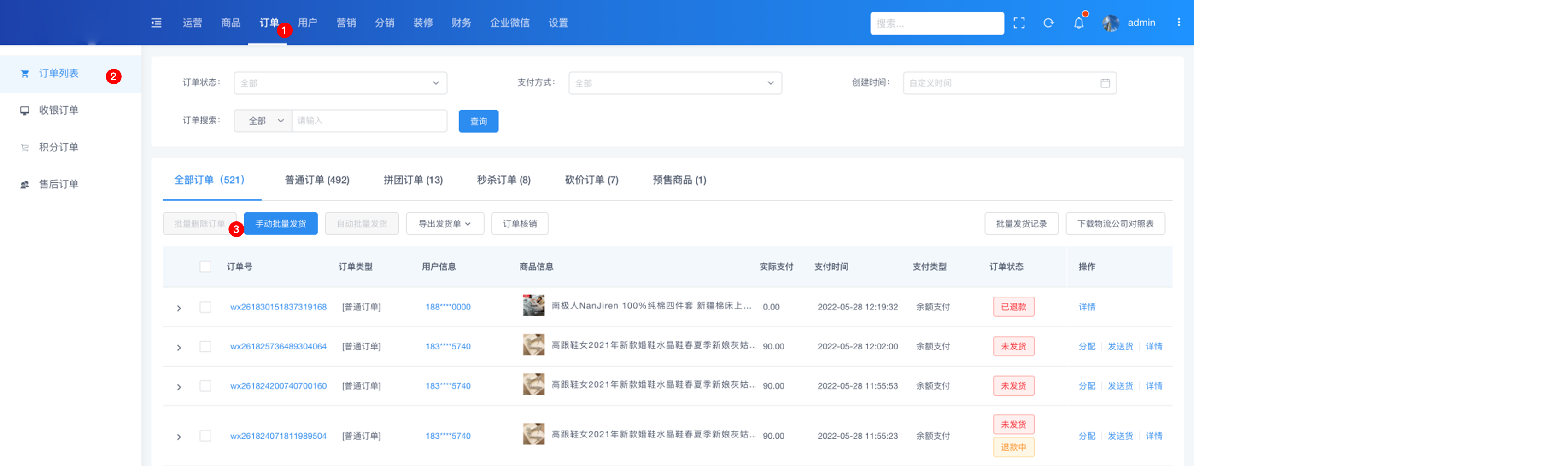Toggle fullscreen mode icon
The width and height of the screenshot is (1568, 466).
[x=1019, y=23]
